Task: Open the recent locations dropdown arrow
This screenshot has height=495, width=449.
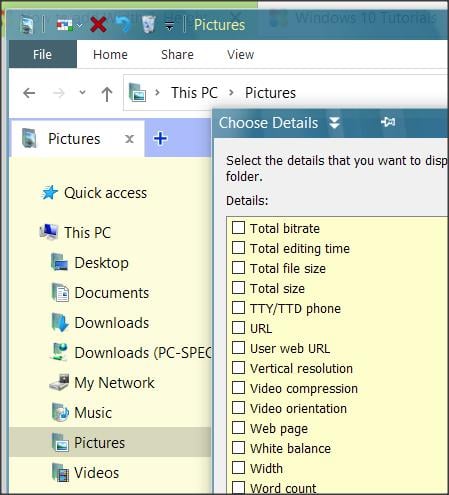Action: tap(82, 92)
